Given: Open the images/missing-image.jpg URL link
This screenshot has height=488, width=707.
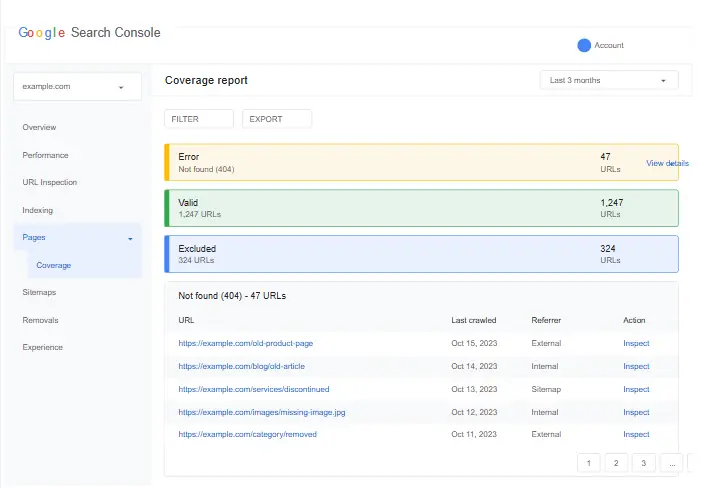Looking at the screenshot, I should pyautogui.click(x=262, y=412).
